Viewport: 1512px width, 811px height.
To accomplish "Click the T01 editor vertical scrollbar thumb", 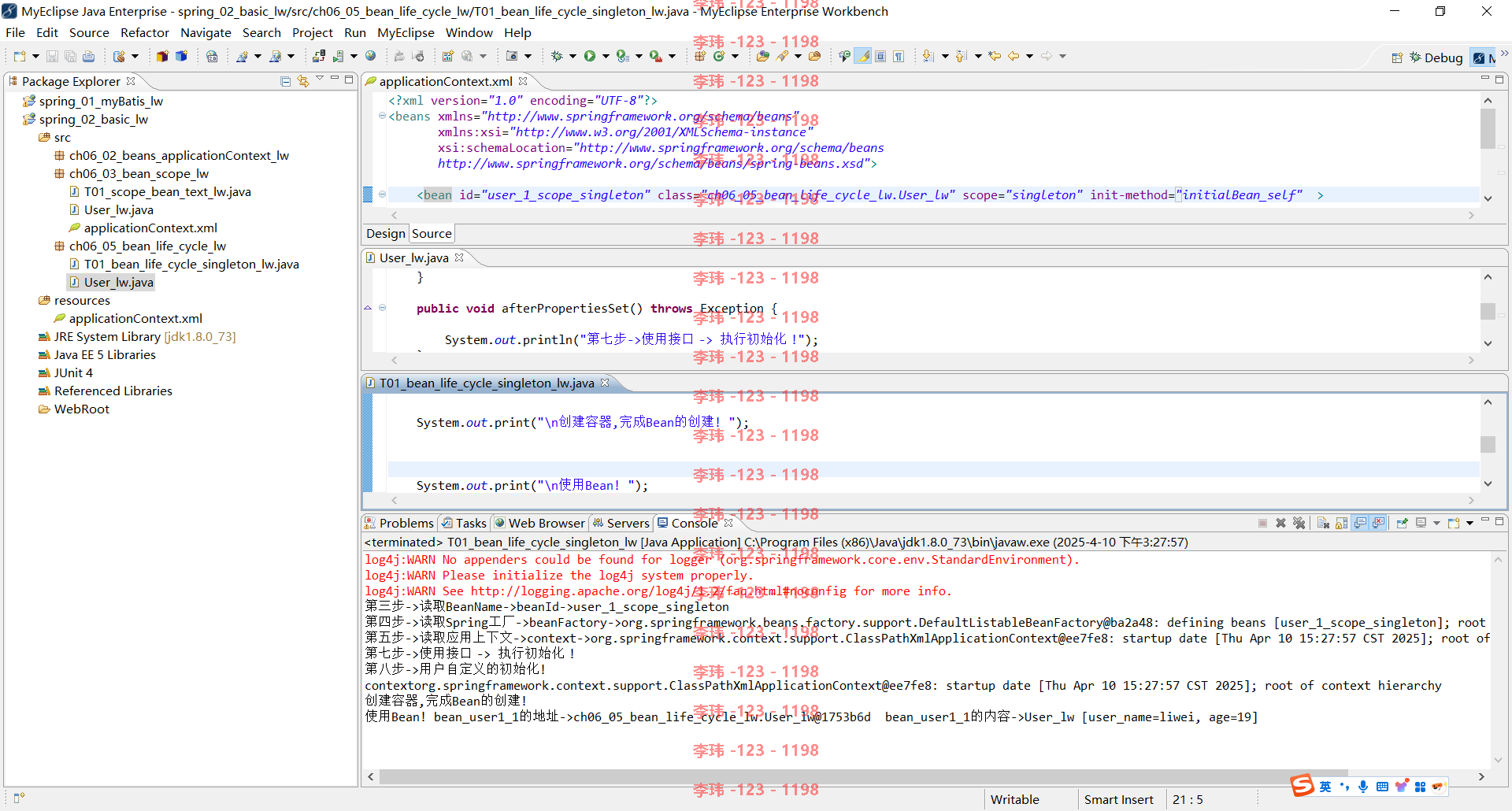I will tap(1488, 444).
